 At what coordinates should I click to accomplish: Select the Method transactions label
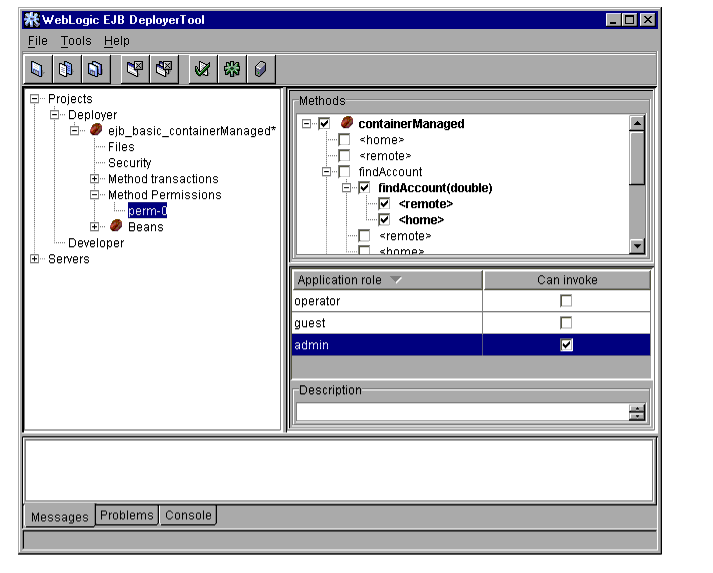click(x=163, y=179)
